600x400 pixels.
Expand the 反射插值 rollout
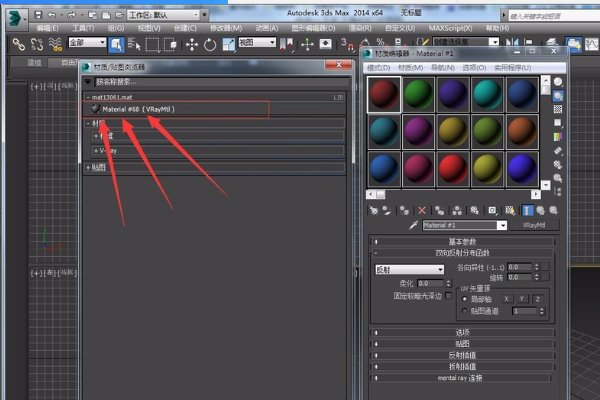(x=462, y=355)
